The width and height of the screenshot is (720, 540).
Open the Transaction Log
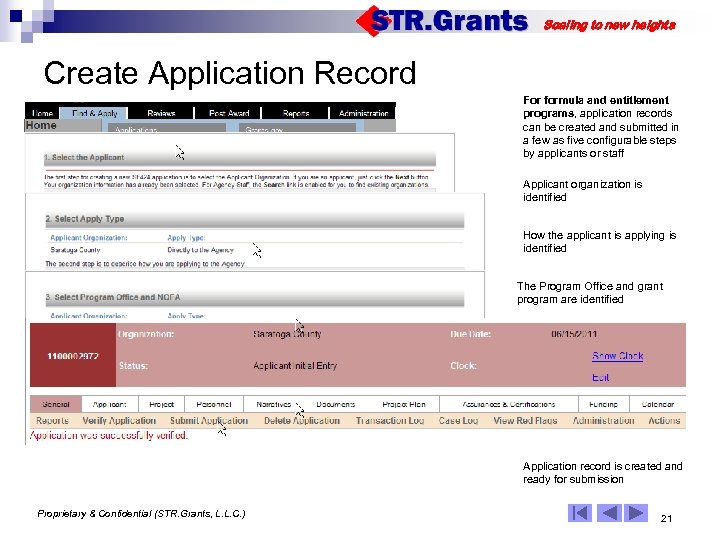[x=389, y=421]
